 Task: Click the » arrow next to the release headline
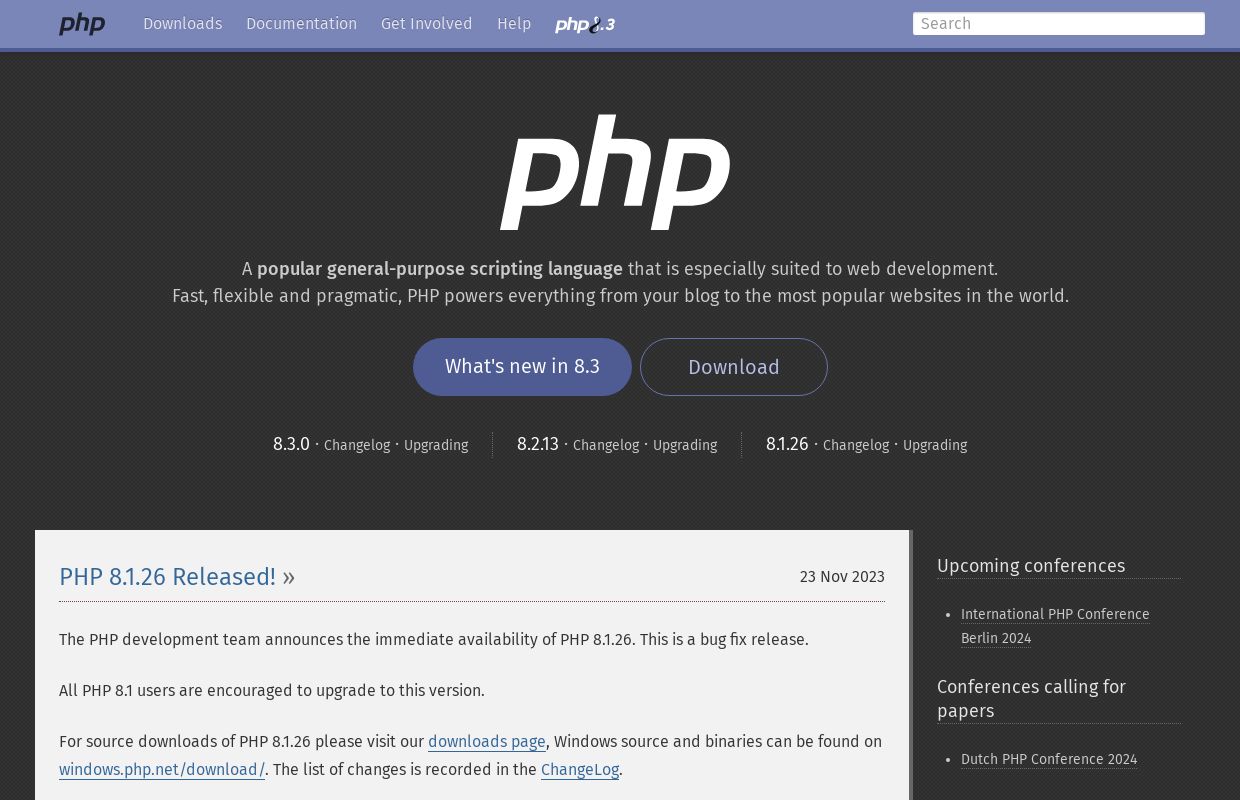(x=288, y=577)
